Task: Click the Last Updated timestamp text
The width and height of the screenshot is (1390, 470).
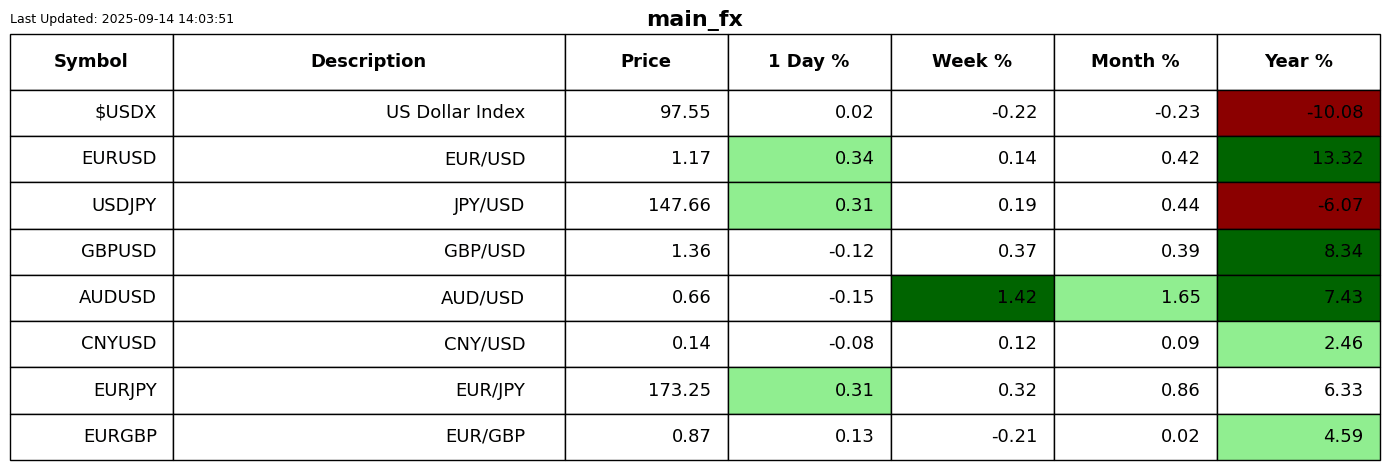Action: (122, 19)
